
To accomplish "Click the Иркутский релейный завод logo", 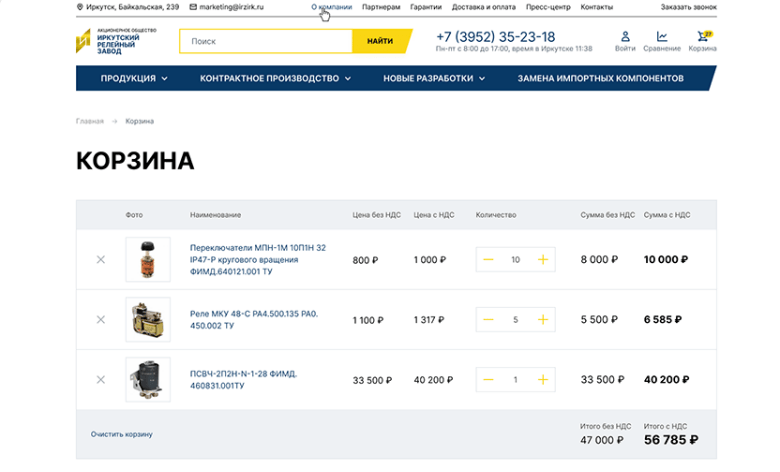I will (116, 41).
